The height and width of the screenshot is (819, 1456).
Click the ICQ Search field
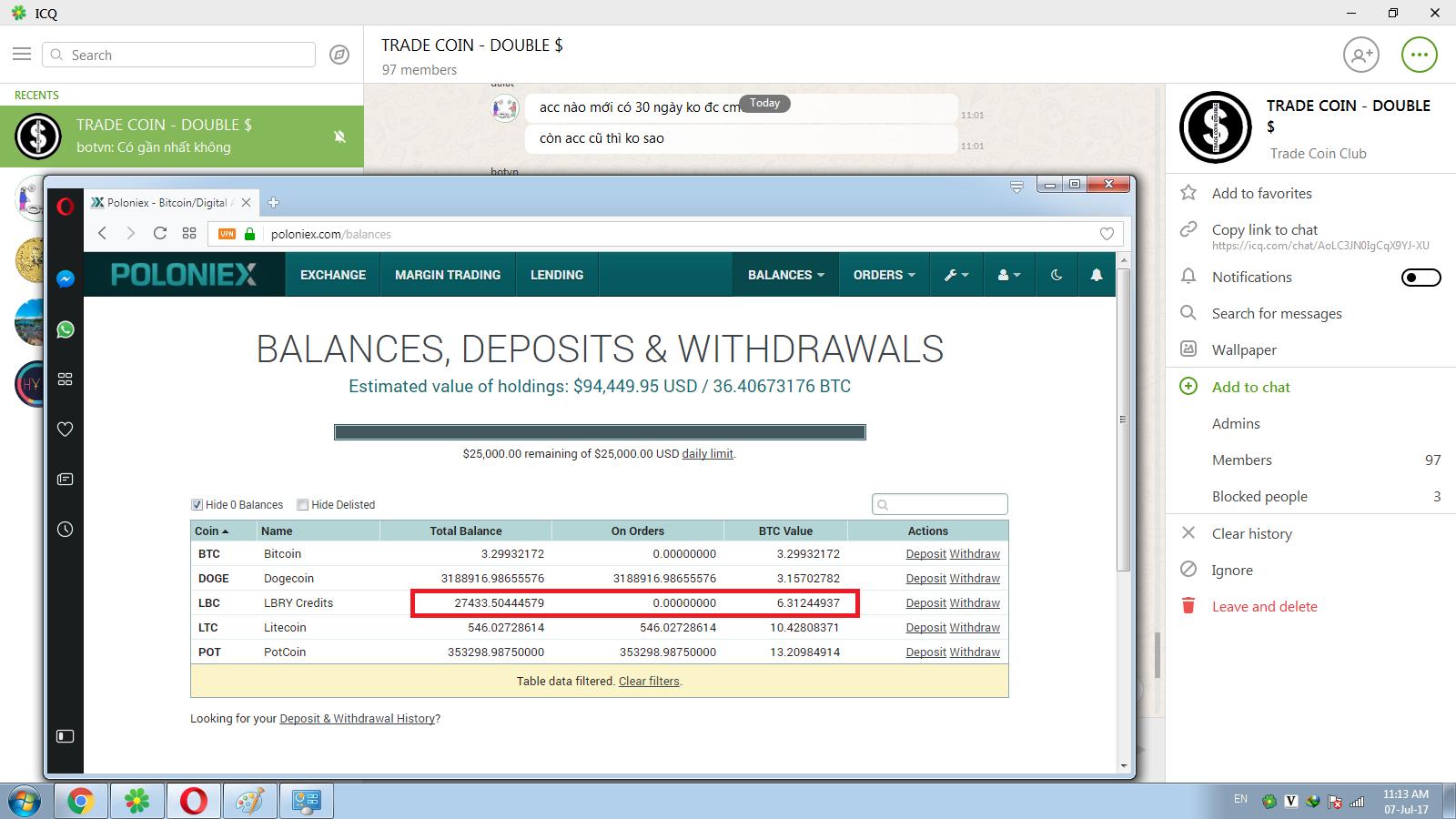point(178,55)
